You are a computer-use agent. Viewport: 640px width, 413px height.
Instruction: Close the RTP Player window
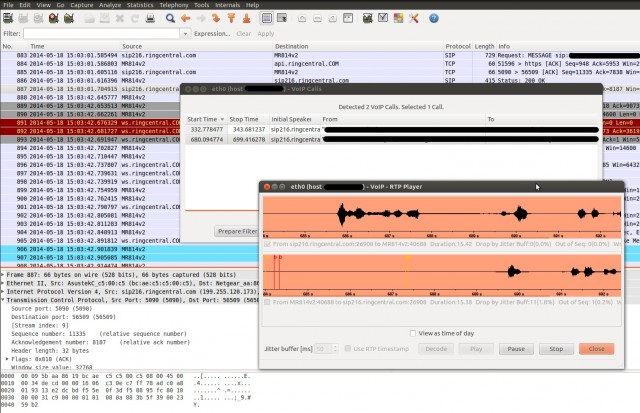click(596, 349)
